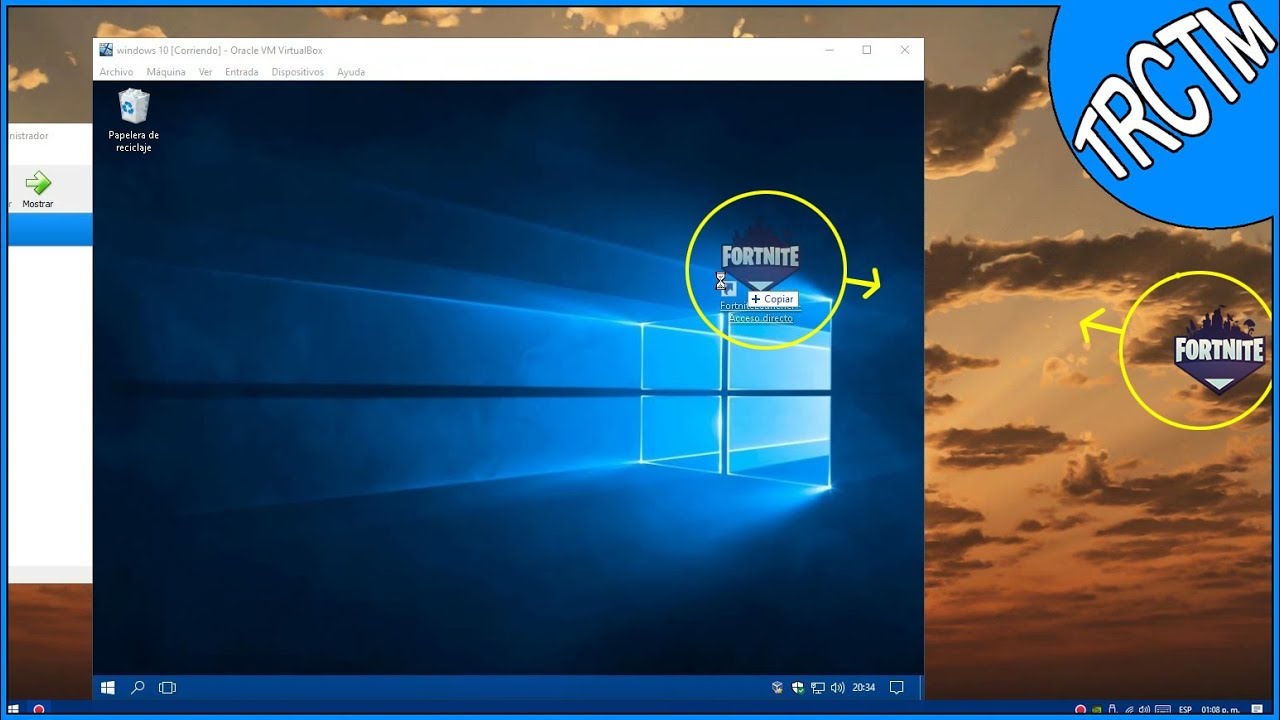1280x720 pixels.
Task: Maximize the VirtualBox window
Action: pyautogui.click(x=867, y=50)
